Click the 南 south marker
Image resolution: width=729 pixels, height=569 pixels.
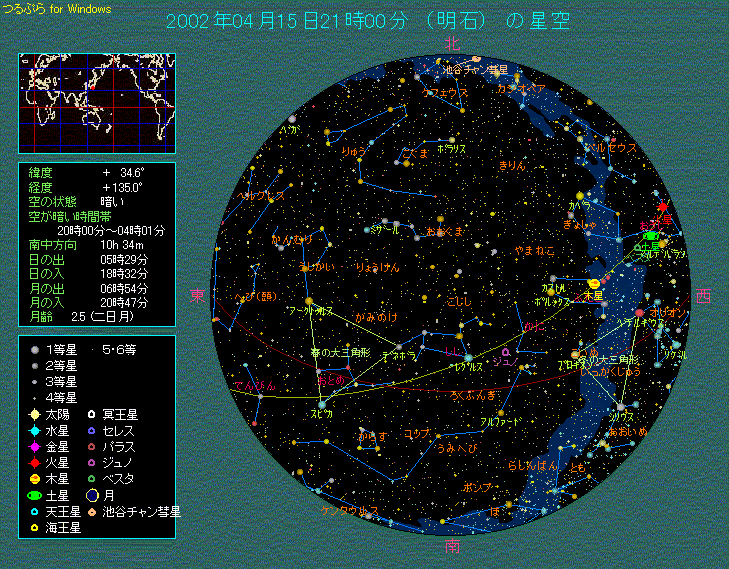pyautogui.click(x=452, y=546)
